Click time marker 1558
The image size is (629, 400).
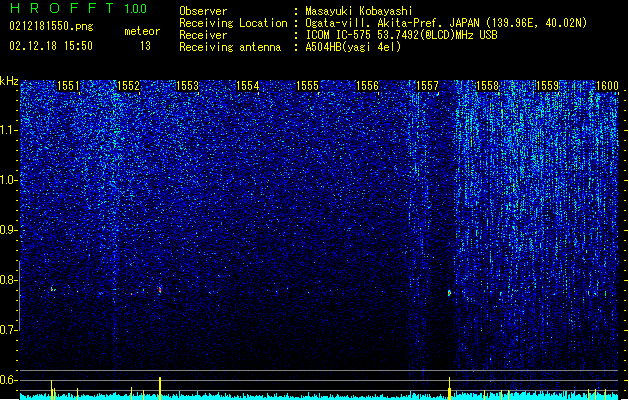pos(487,86)
